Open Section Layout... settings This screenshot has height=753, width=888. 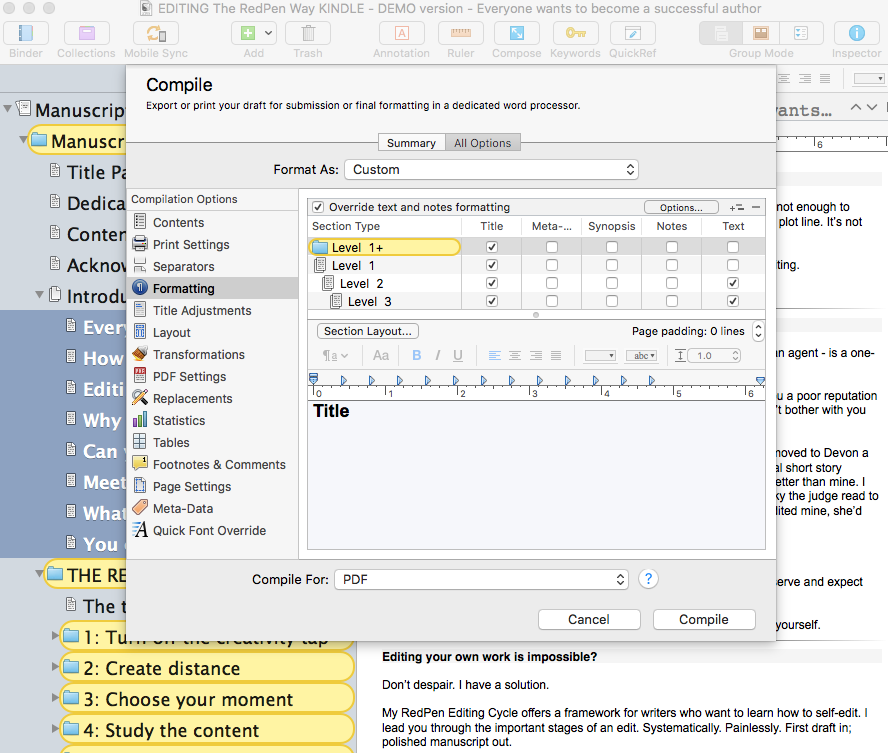pyautogui.click(x=368, y=331)
